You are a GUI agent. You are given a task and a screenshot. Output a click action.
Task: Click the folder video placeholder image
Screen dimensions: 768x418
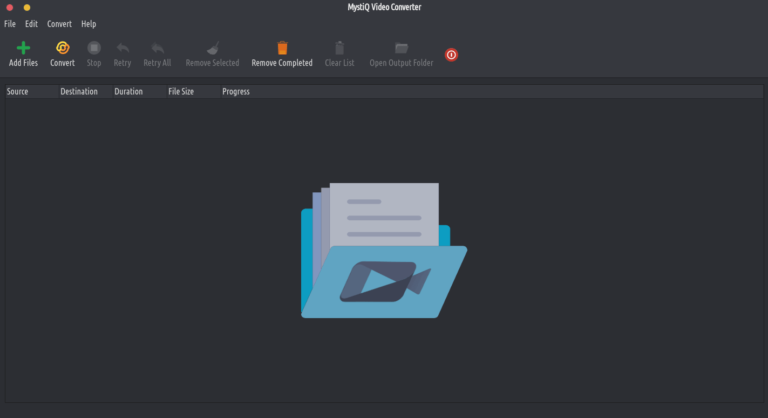tap(383, 250)
